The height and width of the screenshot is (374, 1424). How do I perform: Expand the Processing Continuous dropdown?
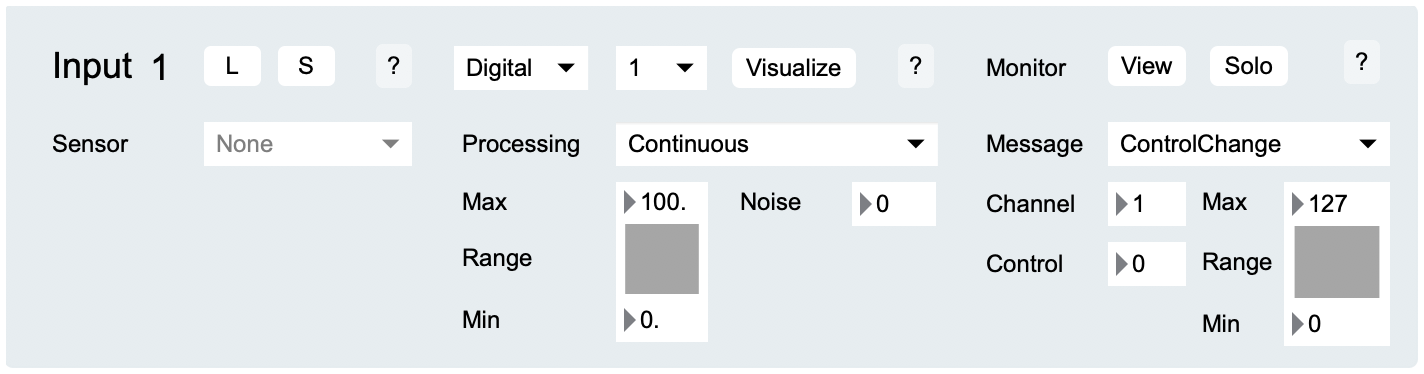777,144
